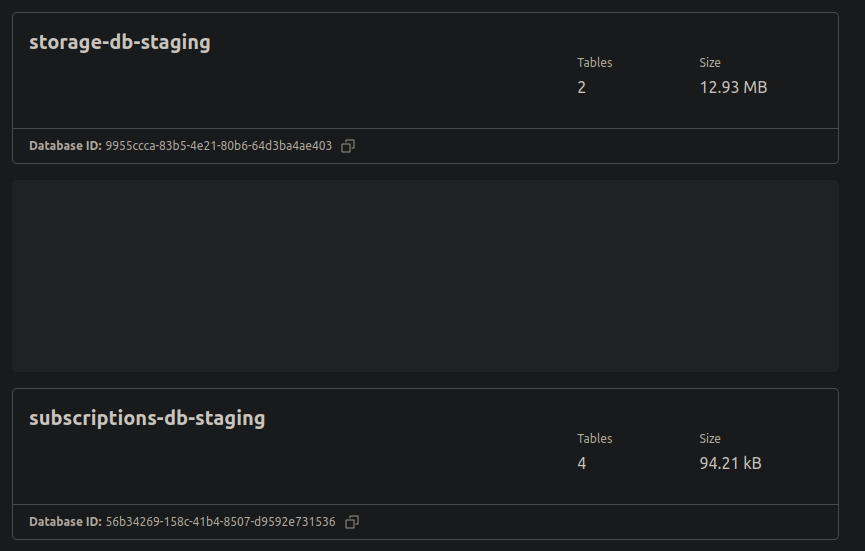Click the Size label in storage-db-staging card
The height and width of the screenshot is (551, 865).
[710, 63]
